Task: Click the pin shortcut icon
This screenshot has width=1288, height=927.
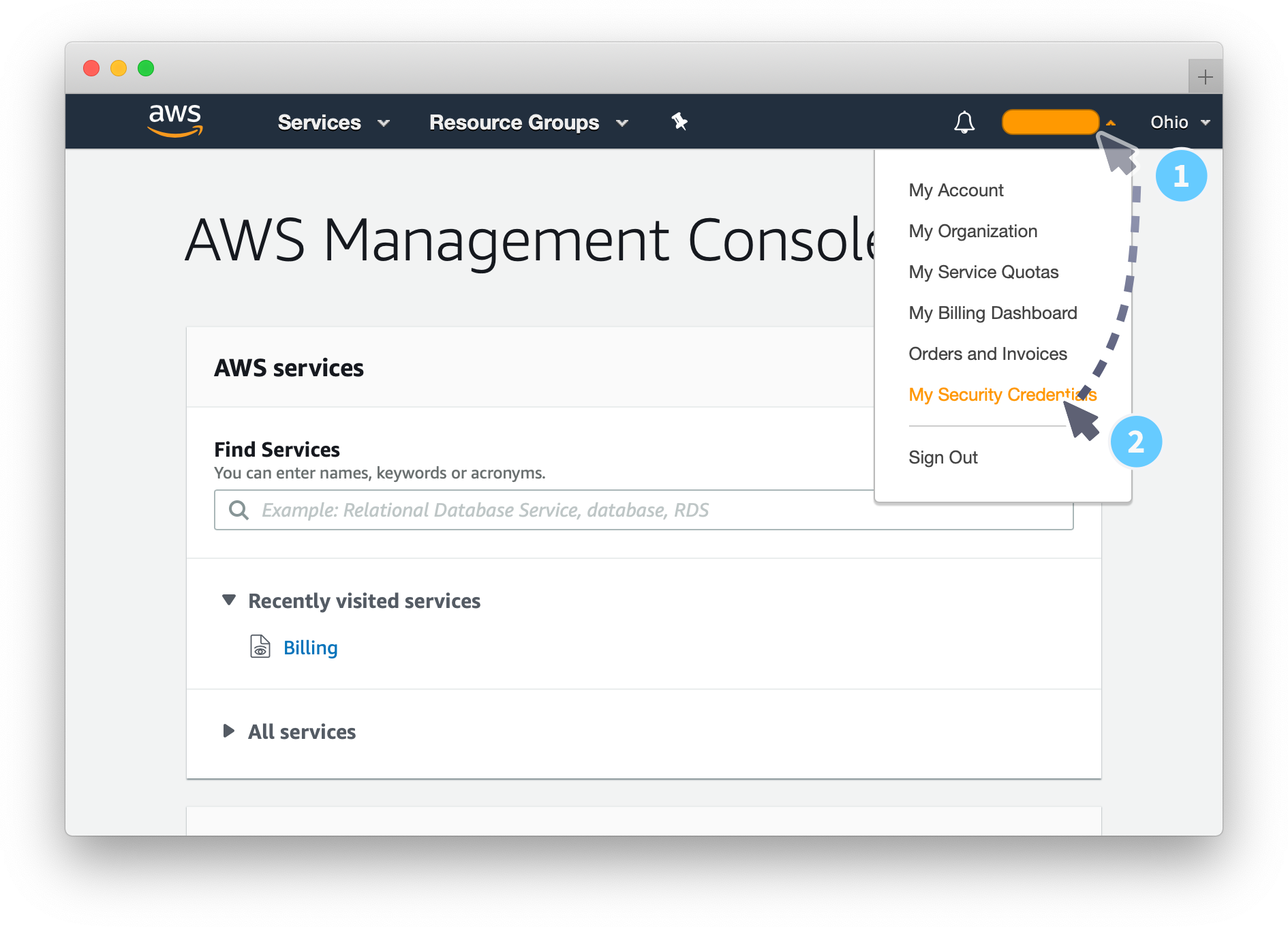Action: (x=679, y=122)
